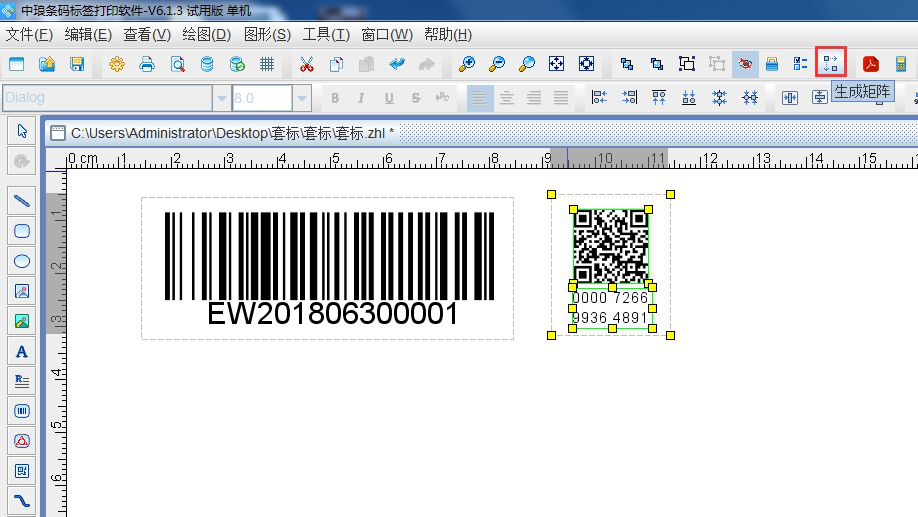Expand the Dialog font name dropdown

pos(221,97)
